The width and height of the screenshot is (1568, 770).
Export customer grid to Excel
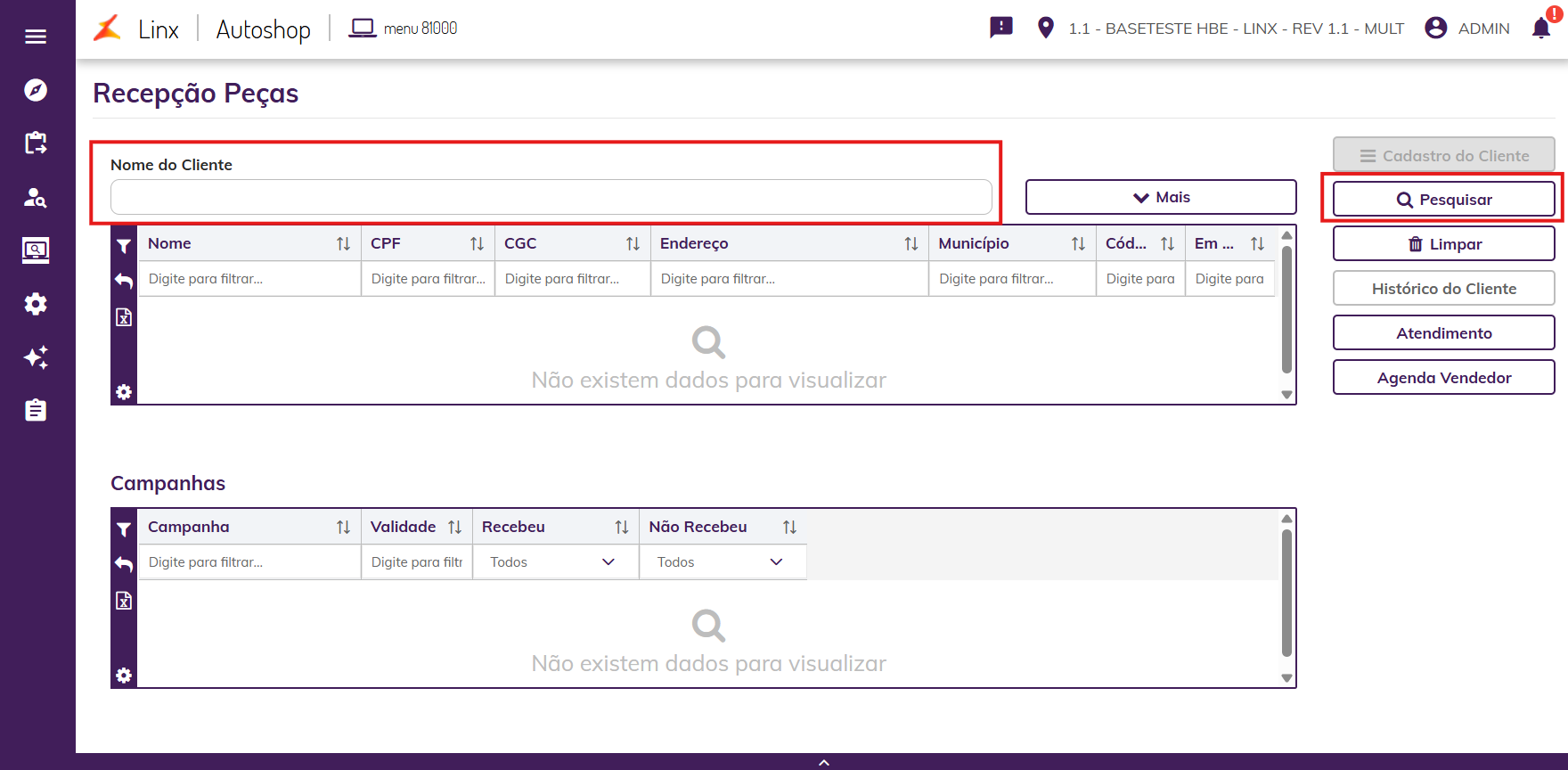124,317
